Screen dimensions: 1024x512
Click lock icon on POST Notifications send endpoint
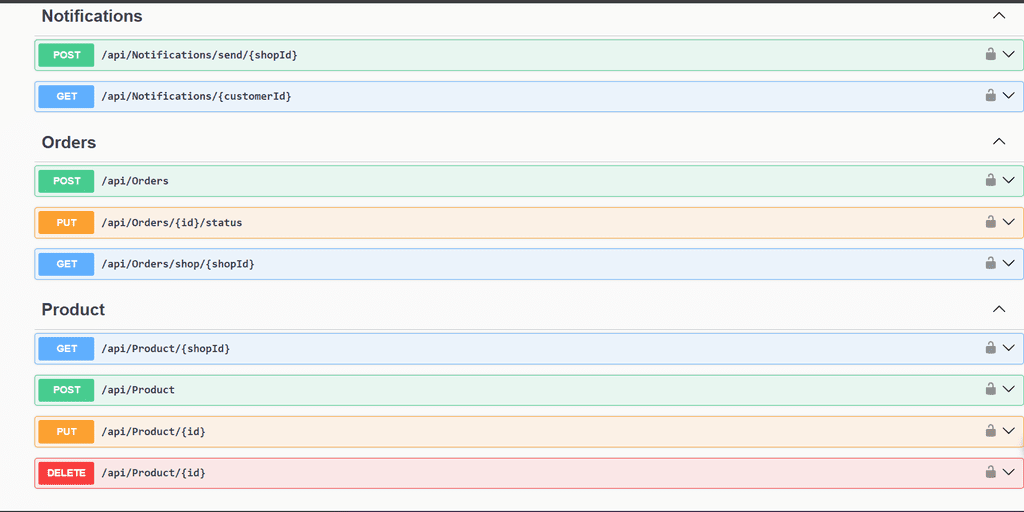[x=990, y=55]
